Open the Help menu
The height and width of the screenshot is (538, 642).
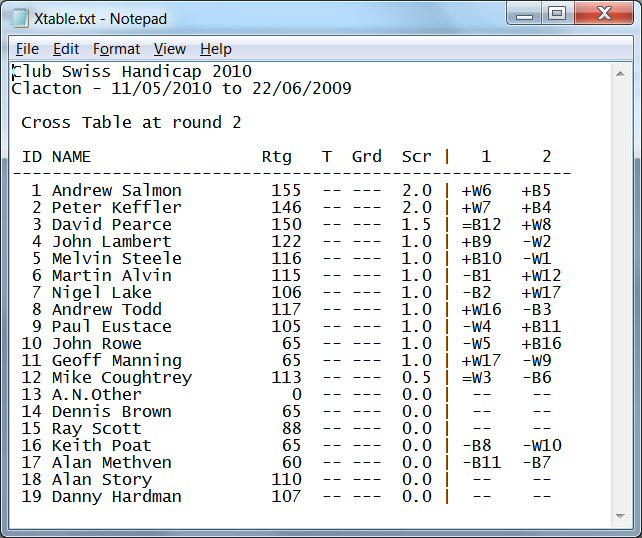(x=216, y=49)
